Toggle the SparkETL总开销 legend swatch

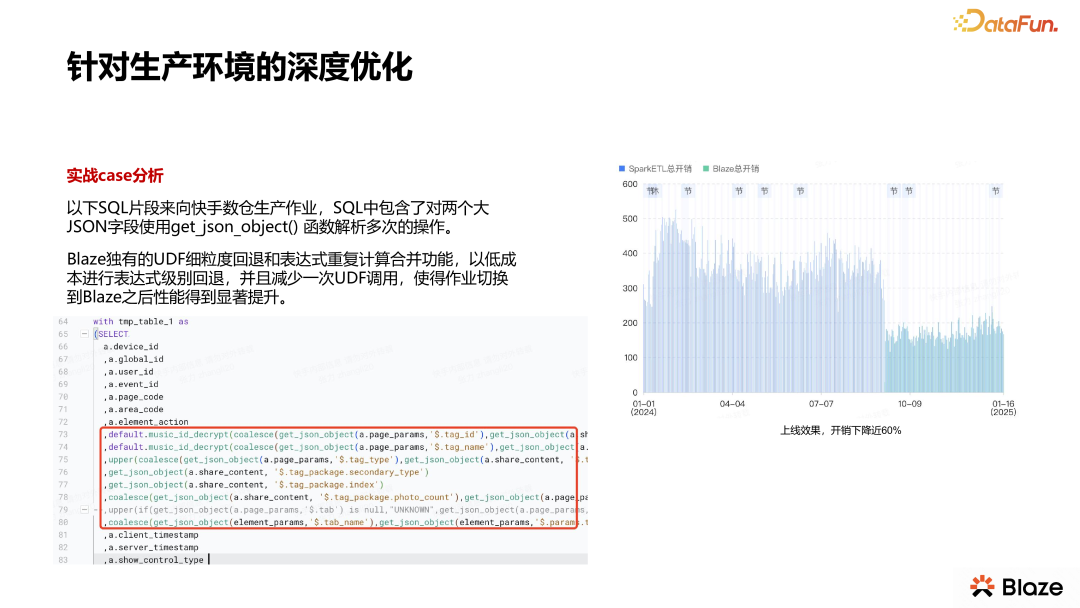click(x=622, y=168)
